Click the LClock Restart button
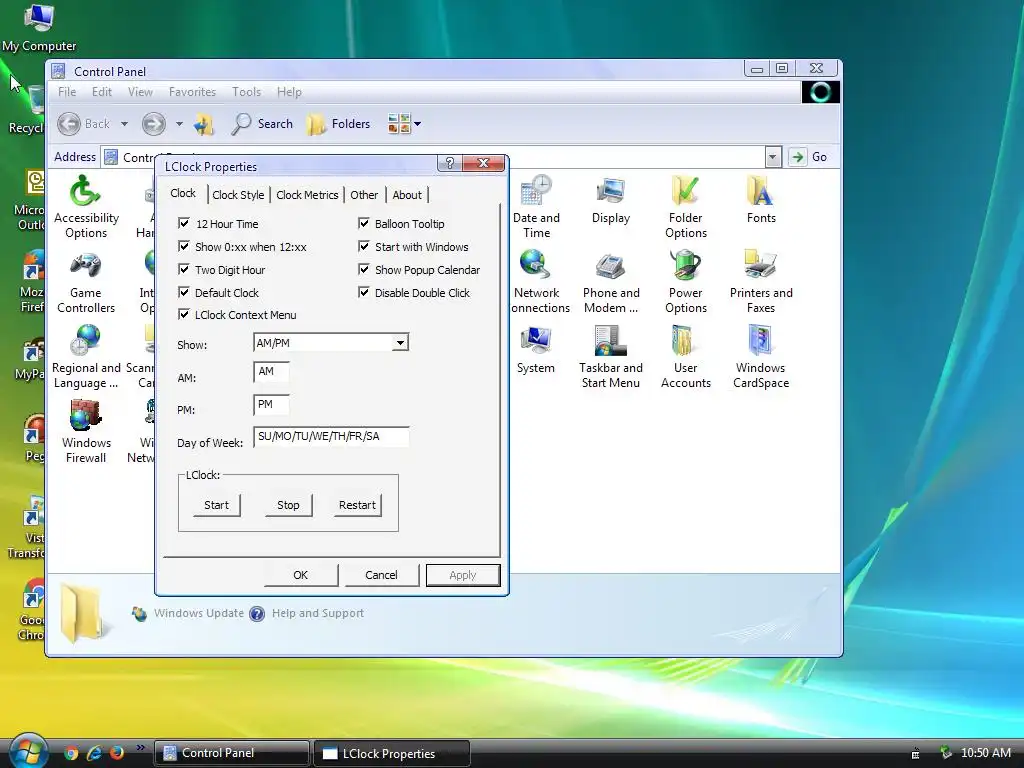The height and width of the screenshot is (768, 1024). [x=357, y=505]
